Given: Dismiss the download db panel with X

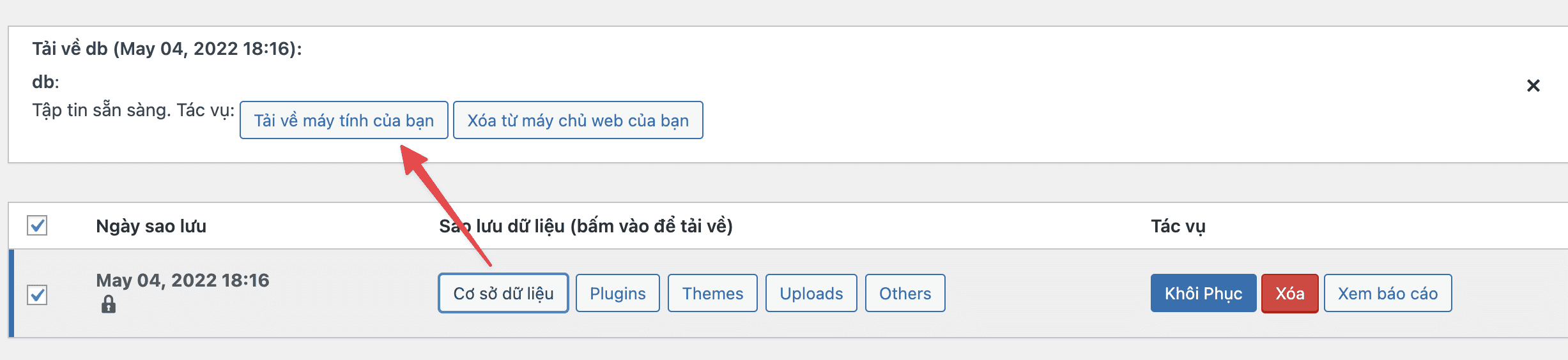Looking at the screenshot, I should tap(1533, 86).
